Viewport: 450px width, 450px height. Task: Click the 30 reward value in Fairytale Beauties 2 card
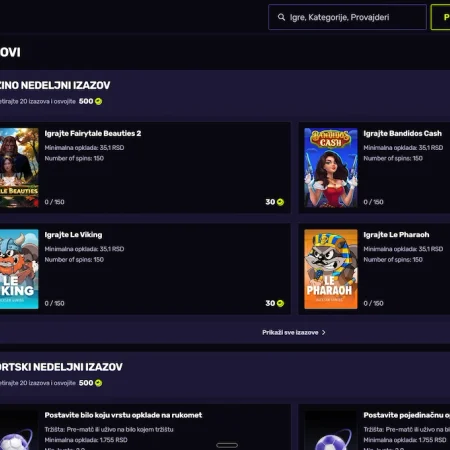(x=270, y=202)
